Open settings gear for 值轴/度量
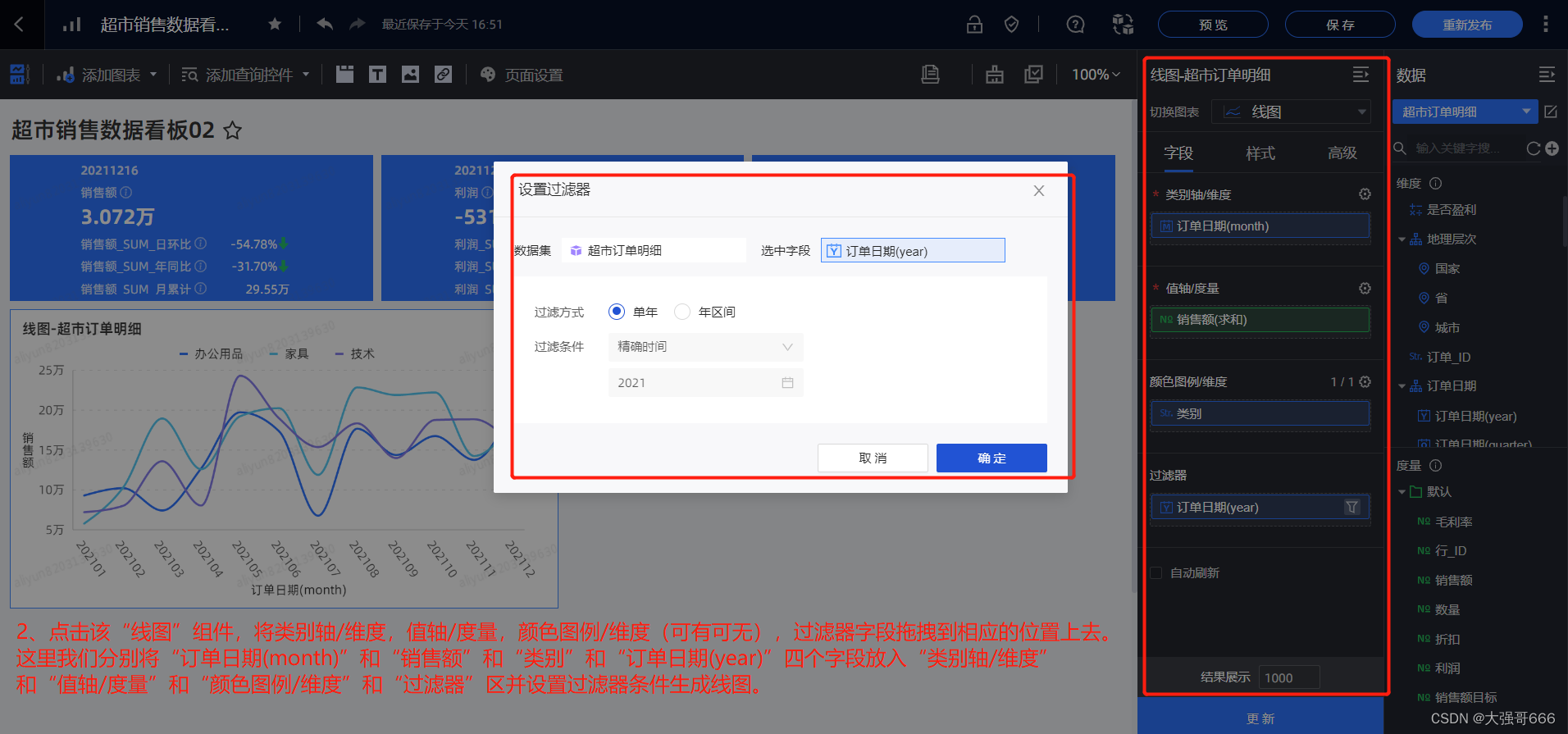Screen dimensions: 1568x734 (x=1365, y=288)
